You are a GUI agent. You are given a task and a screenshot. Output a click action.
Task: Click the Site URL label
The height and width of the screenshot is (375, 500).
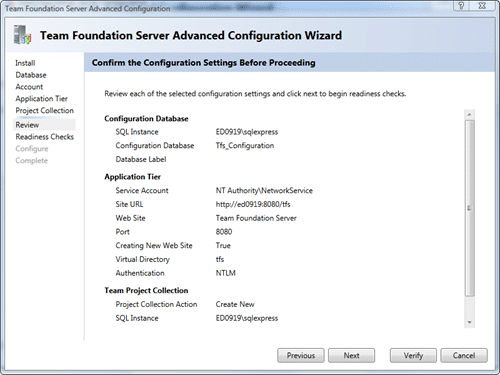[x=129, y=204]
